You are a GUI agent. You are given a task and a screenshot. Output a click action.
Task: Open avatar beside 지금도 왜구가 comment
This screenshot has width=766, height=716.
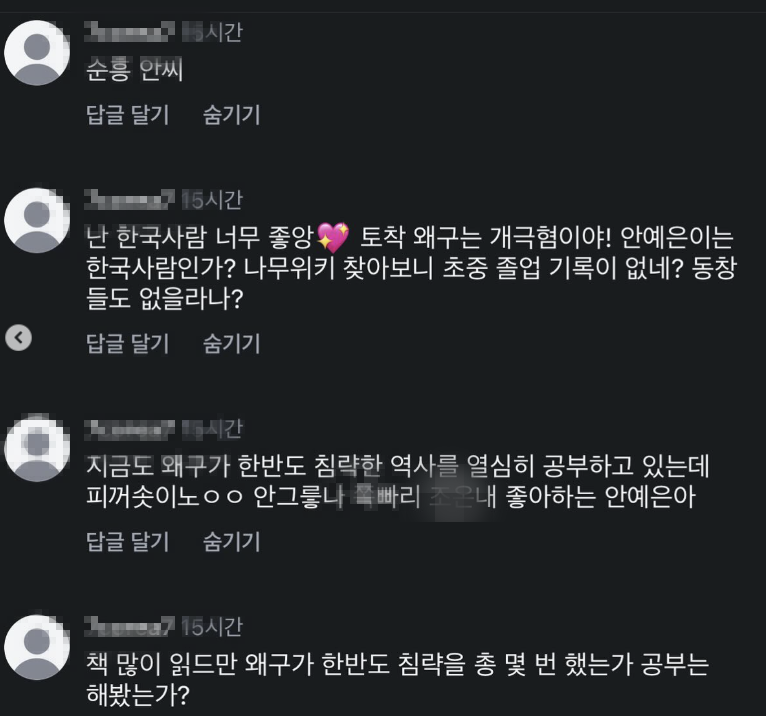pyautogui.click(x=37, y=448)
